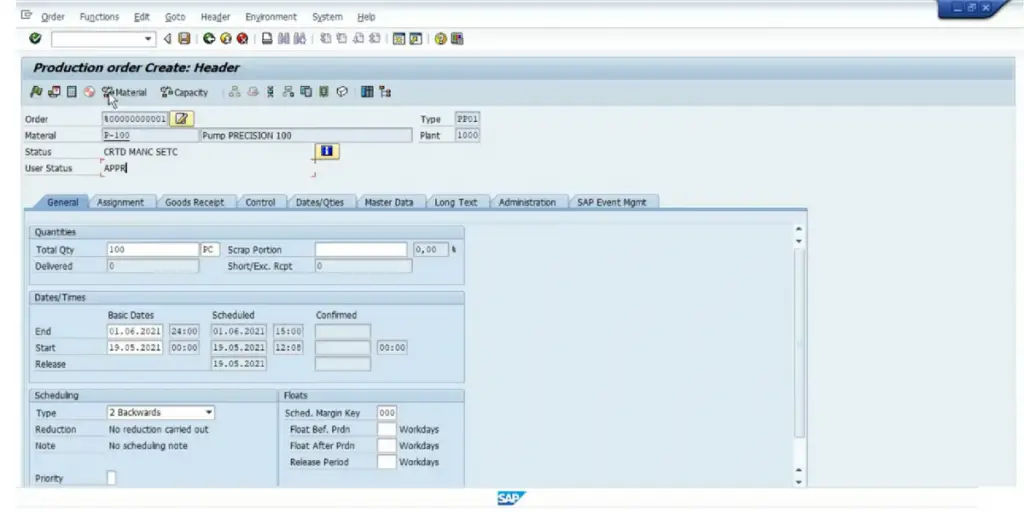Click the red Cancel icon in toolbar

pyautogui.click(x=242, y=39)
